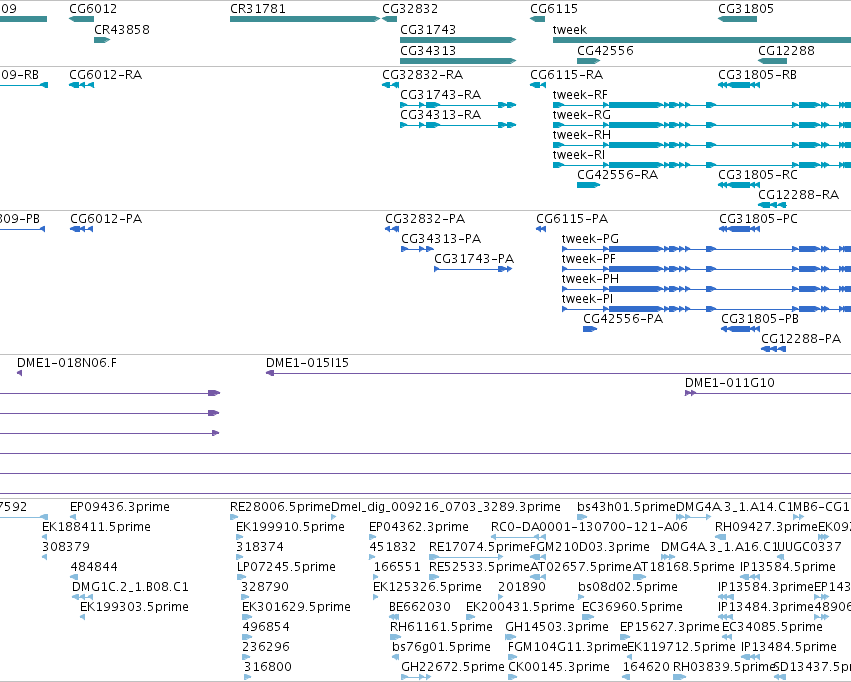
Task: Click the RE17074.5prime EST label
Action: [x=479, y=547]
